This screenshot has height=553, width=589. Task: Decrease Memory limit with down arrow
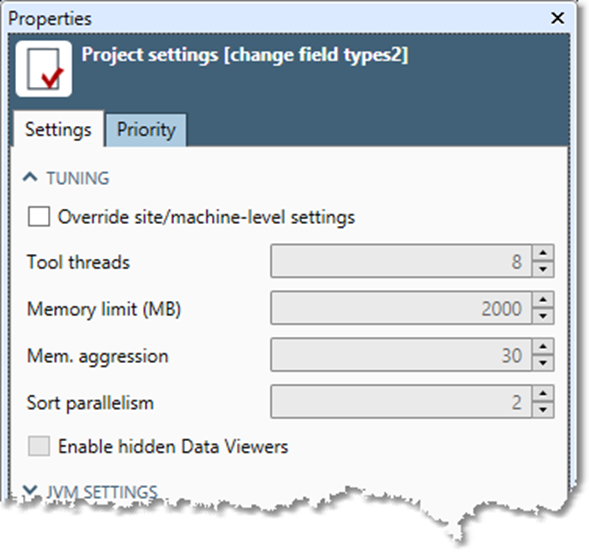click(x=543, y=316)
